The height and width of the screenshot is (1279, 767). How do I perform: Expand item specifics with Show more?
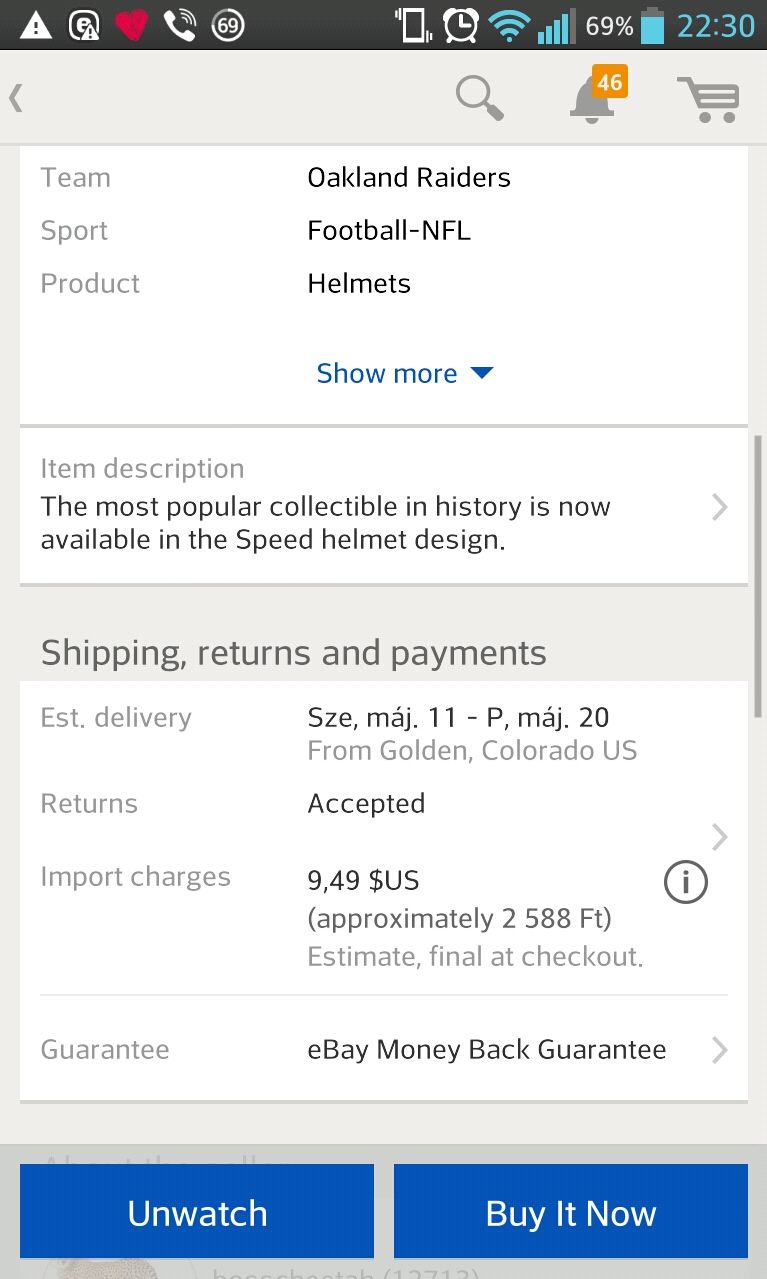click(x=404, y=373)
